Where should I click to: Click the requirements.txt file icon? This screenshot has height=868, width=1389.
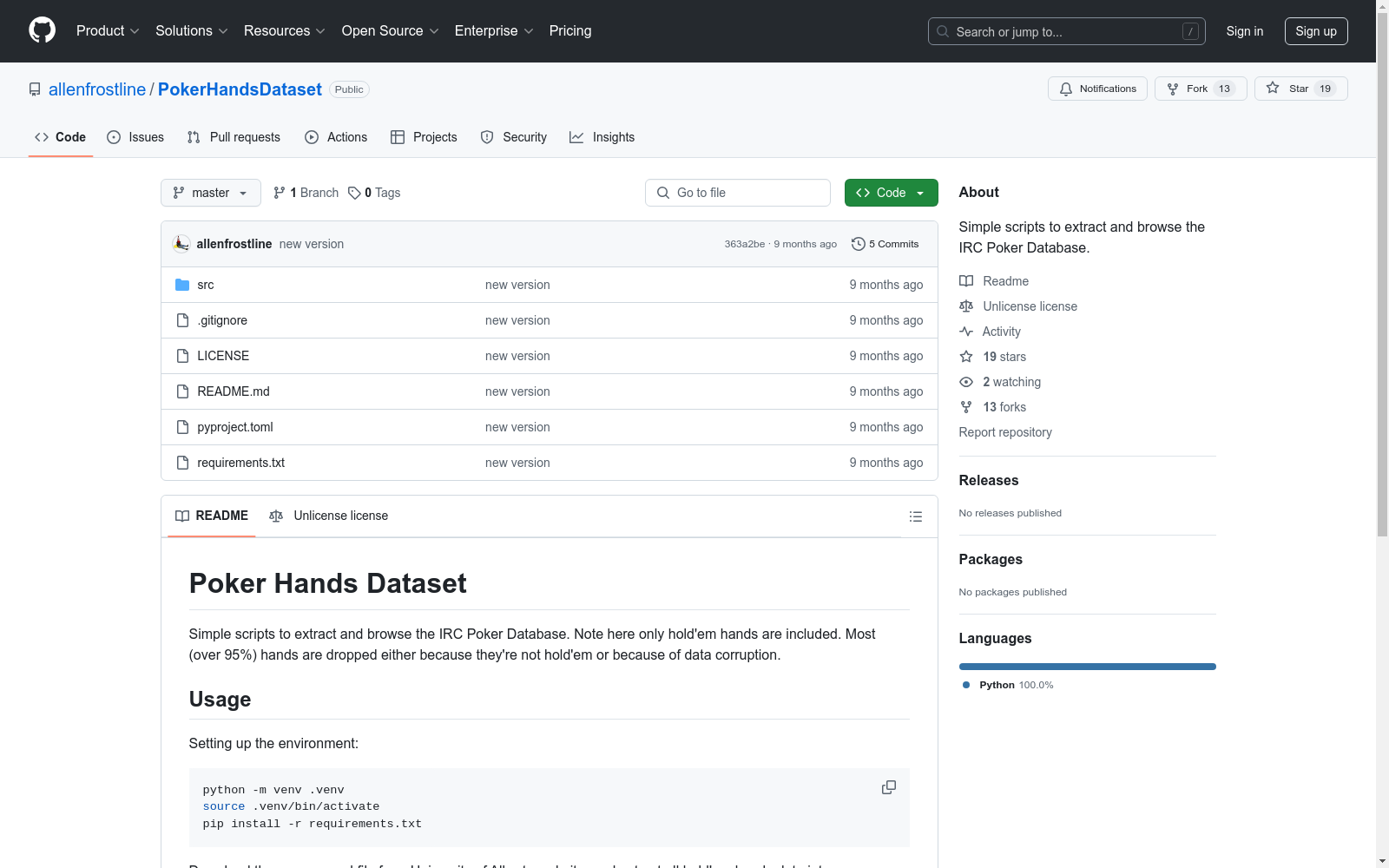coord(182,463)
